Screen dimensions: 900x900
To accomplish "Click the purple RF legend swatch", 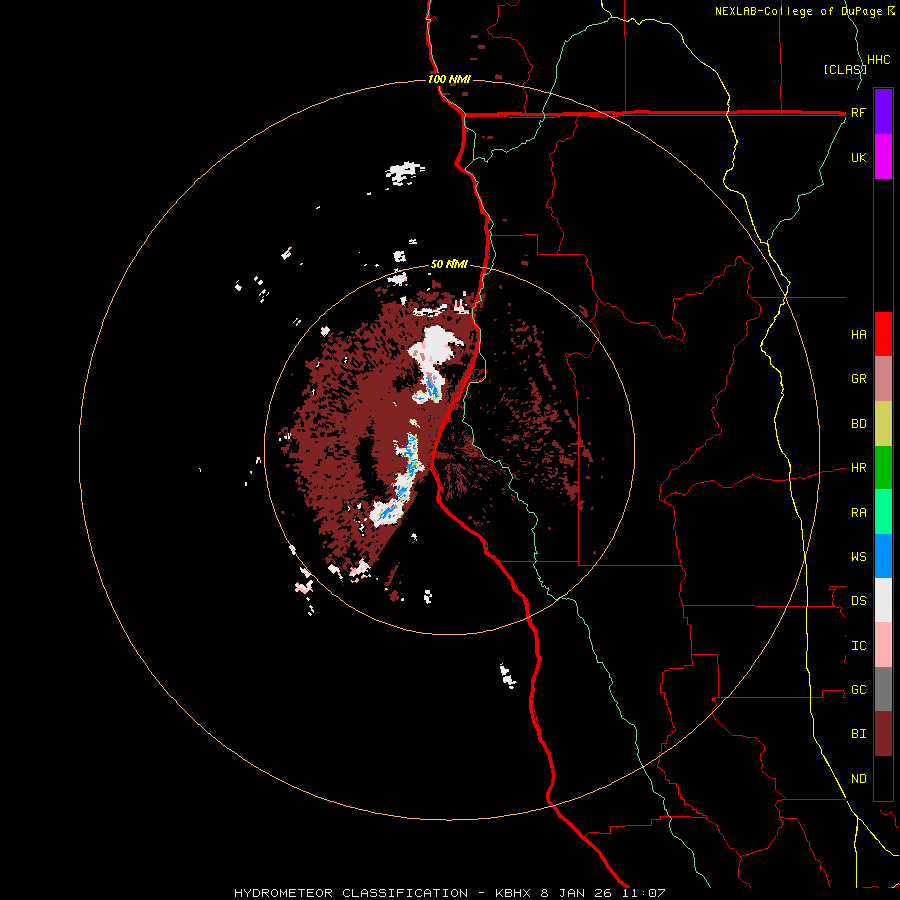I will coord(883,112).
